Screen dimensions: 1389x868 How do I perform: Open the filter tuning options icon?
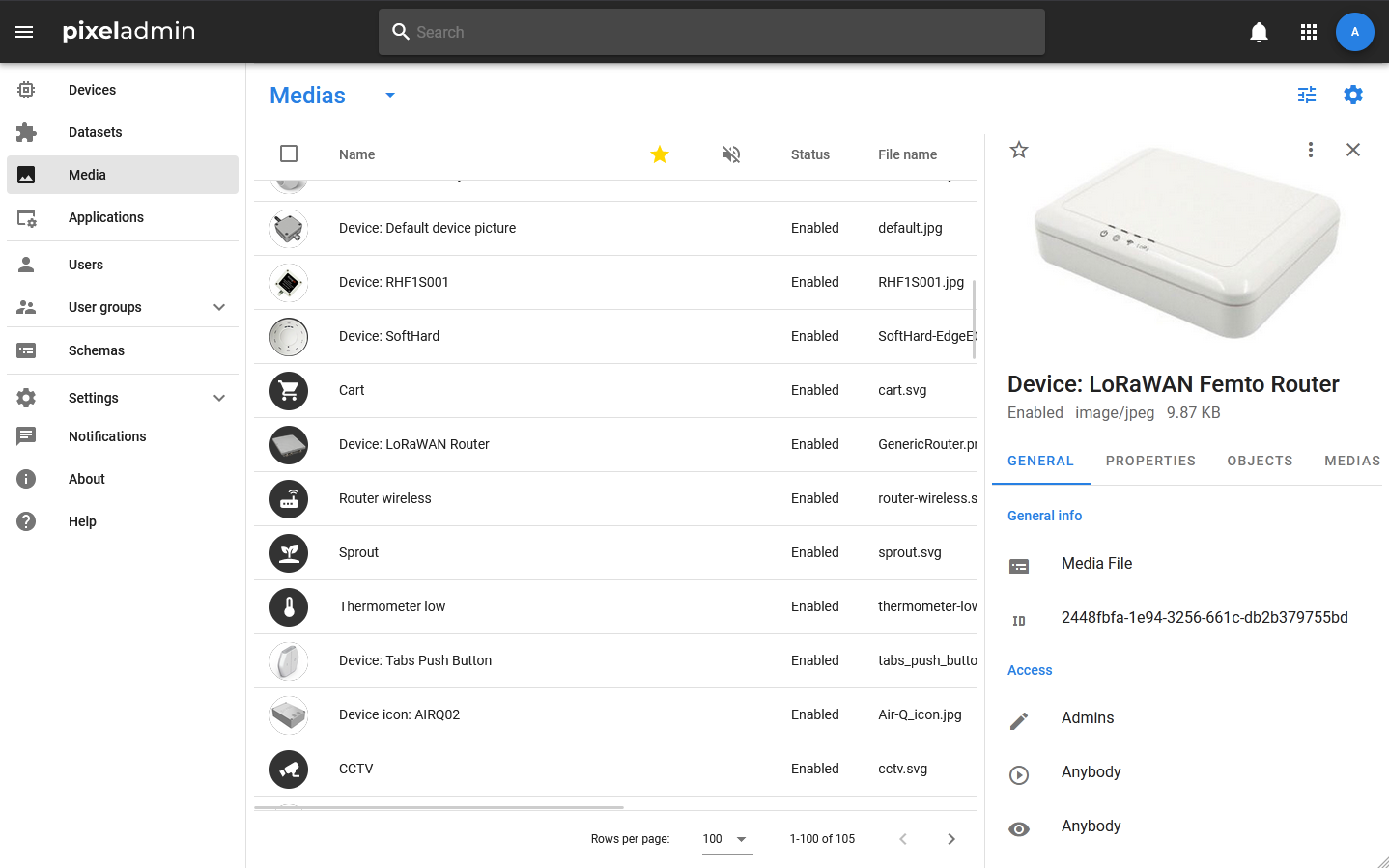coord(1307,95)
